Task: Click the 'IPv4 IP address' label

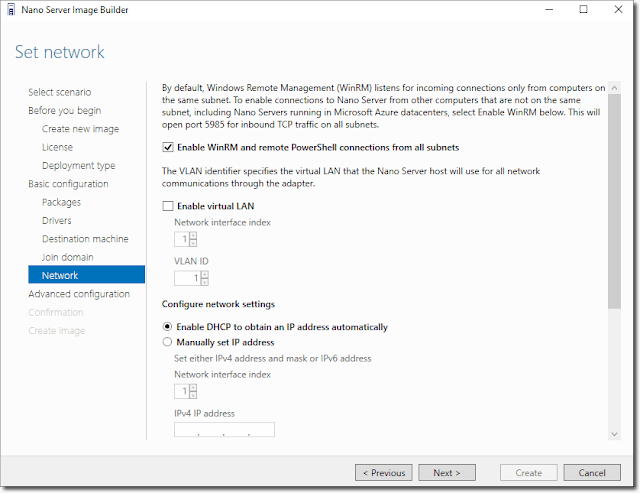Action: [204, 413]
